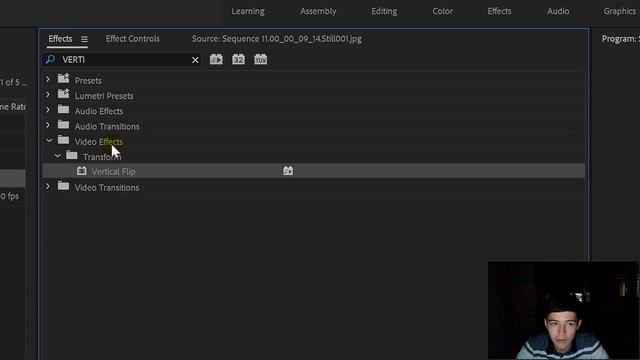The width and height of the screenshot is (640, 360).
Task: Open the Source monitor tab
Action: [277, 39]
